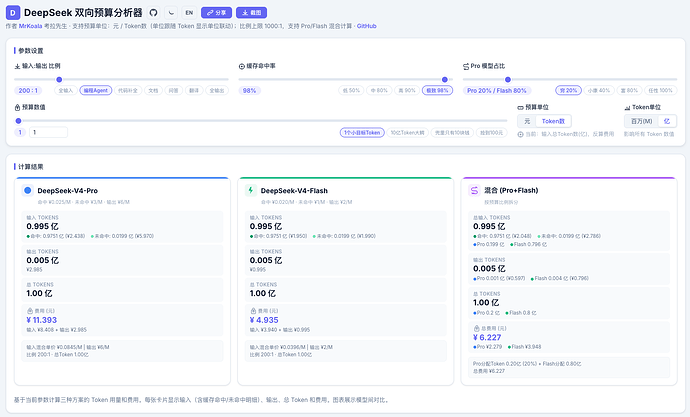Click the 混合 (Pro+Flash) card title

pos(511,190)
